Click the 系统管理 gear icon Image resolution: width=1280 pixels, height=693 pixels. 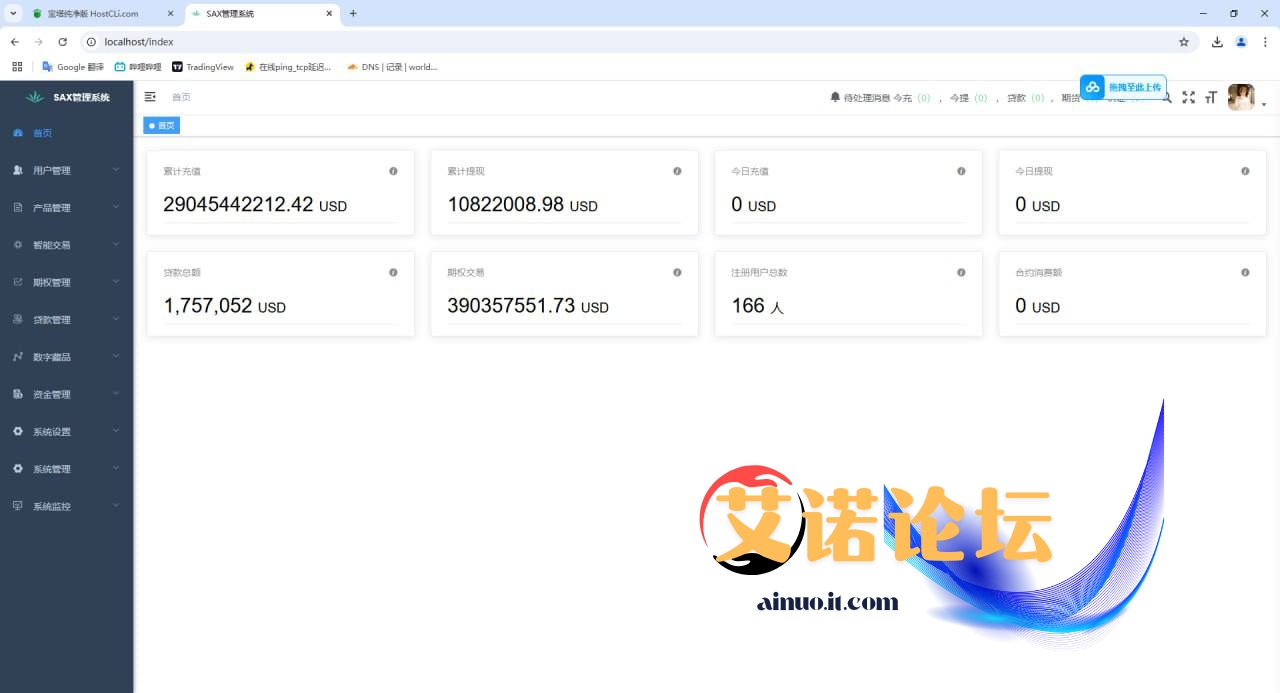tap(18, 469)
